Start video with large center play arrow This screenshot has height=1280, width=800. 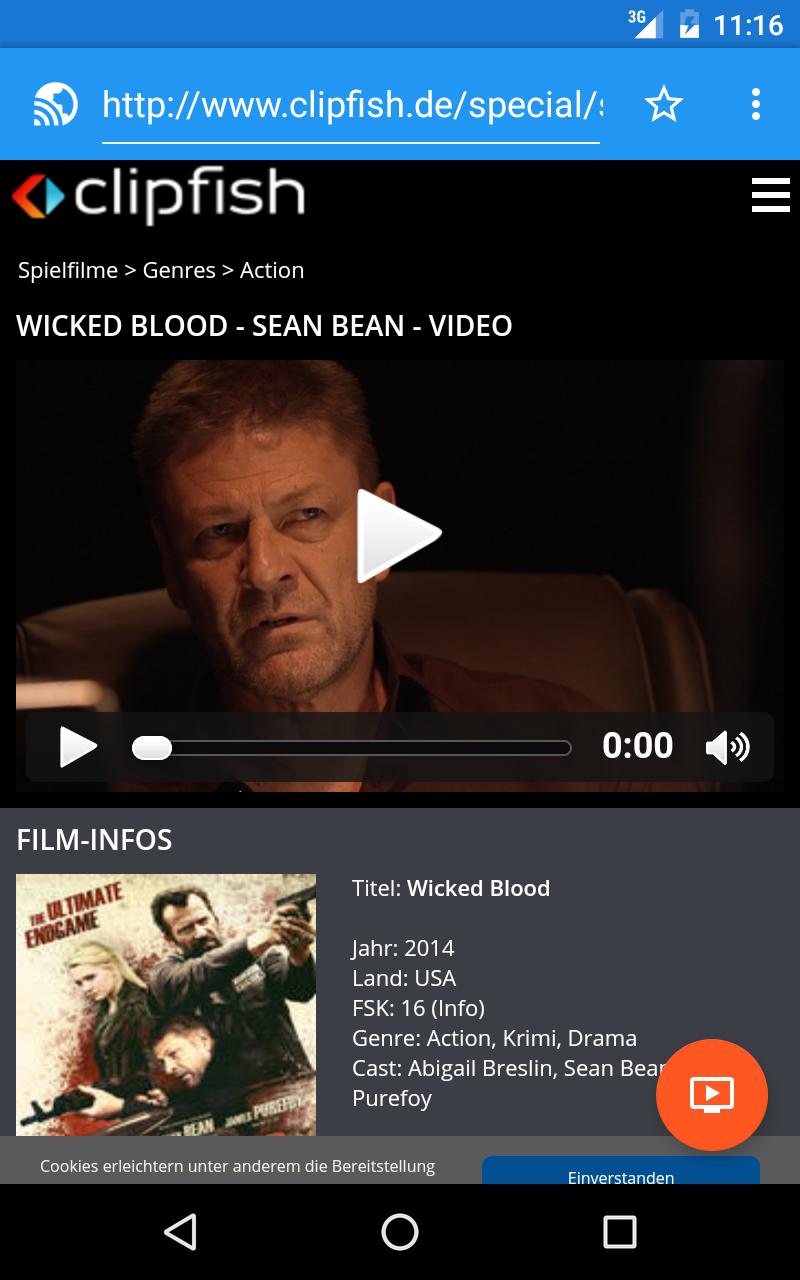click(399, 536)
